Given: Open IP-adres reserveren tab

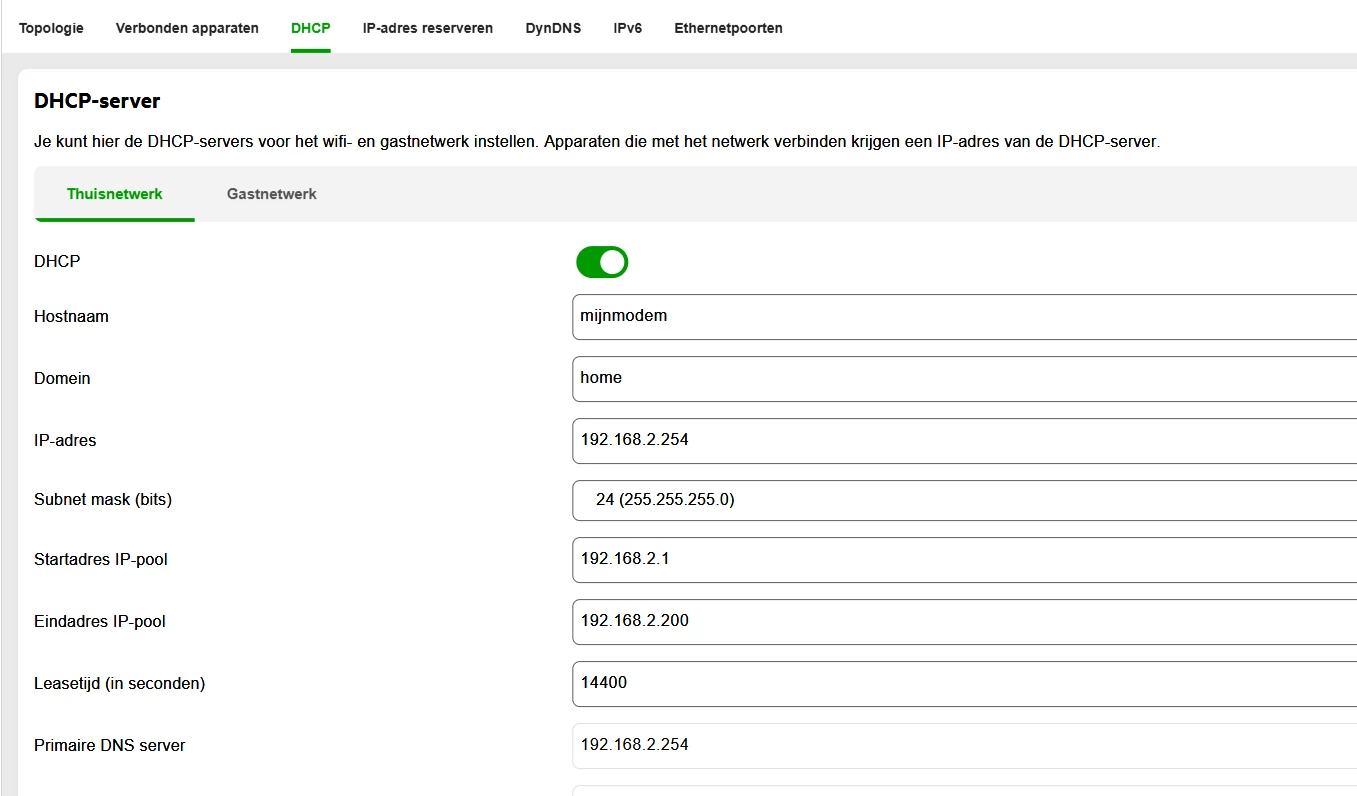Looking at the screenshot, I should click(x=428, y=28).
